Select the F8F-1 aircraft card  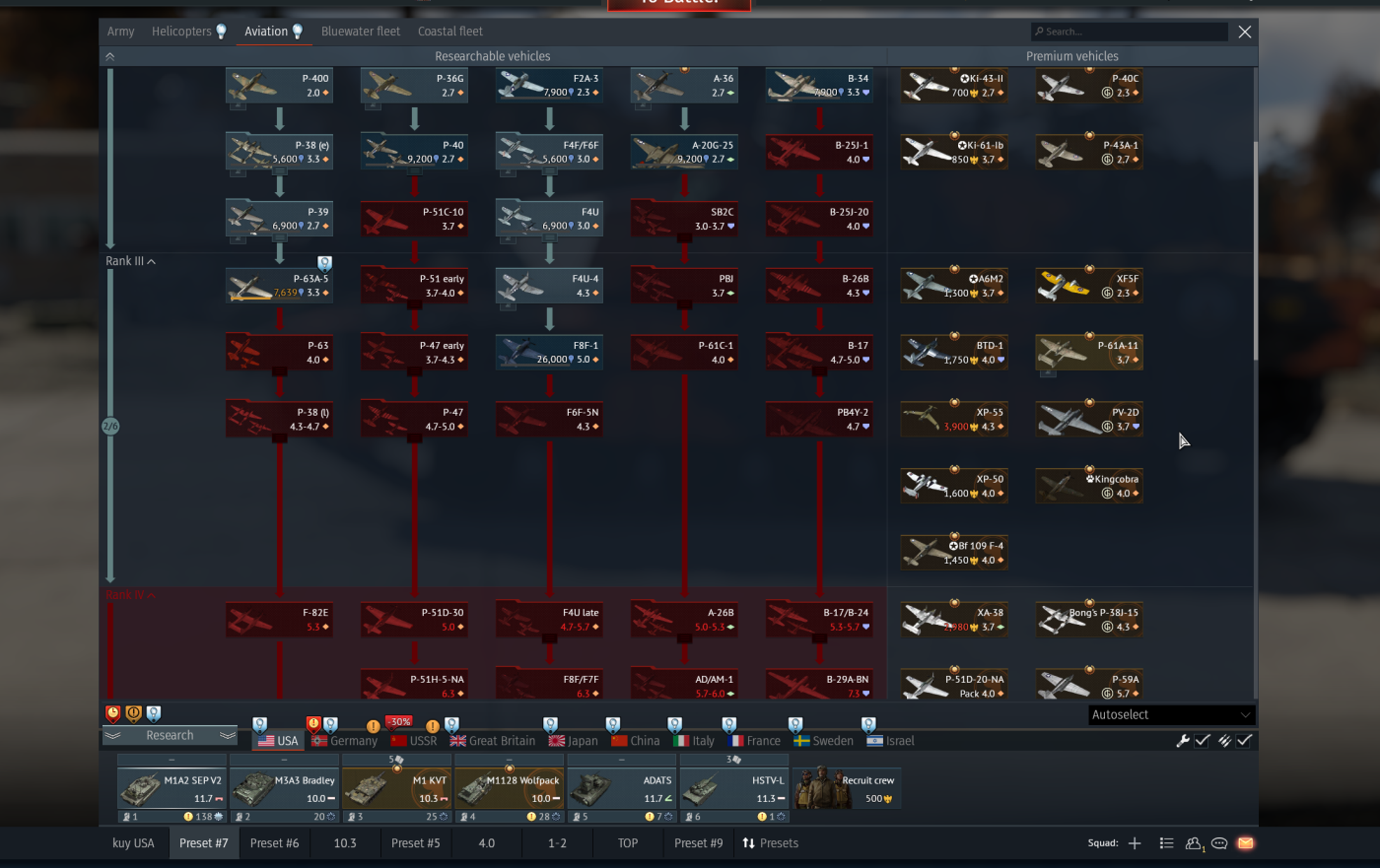(x=549, y=353)
